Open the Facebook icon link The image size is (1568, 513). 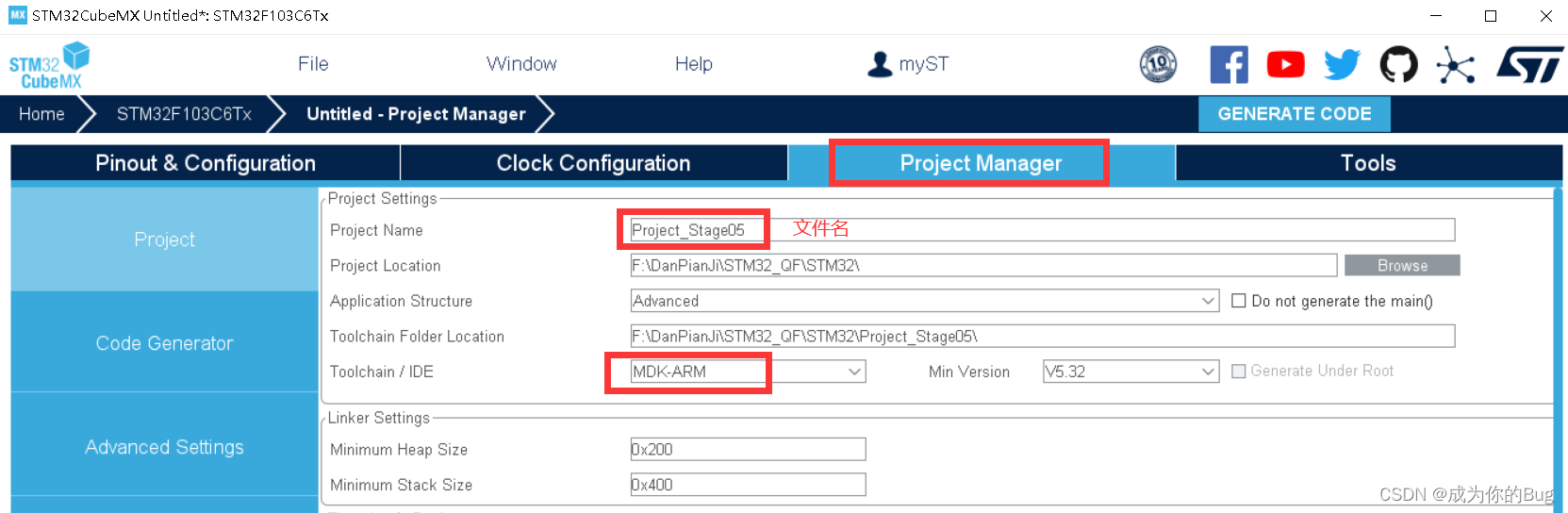1229,64
